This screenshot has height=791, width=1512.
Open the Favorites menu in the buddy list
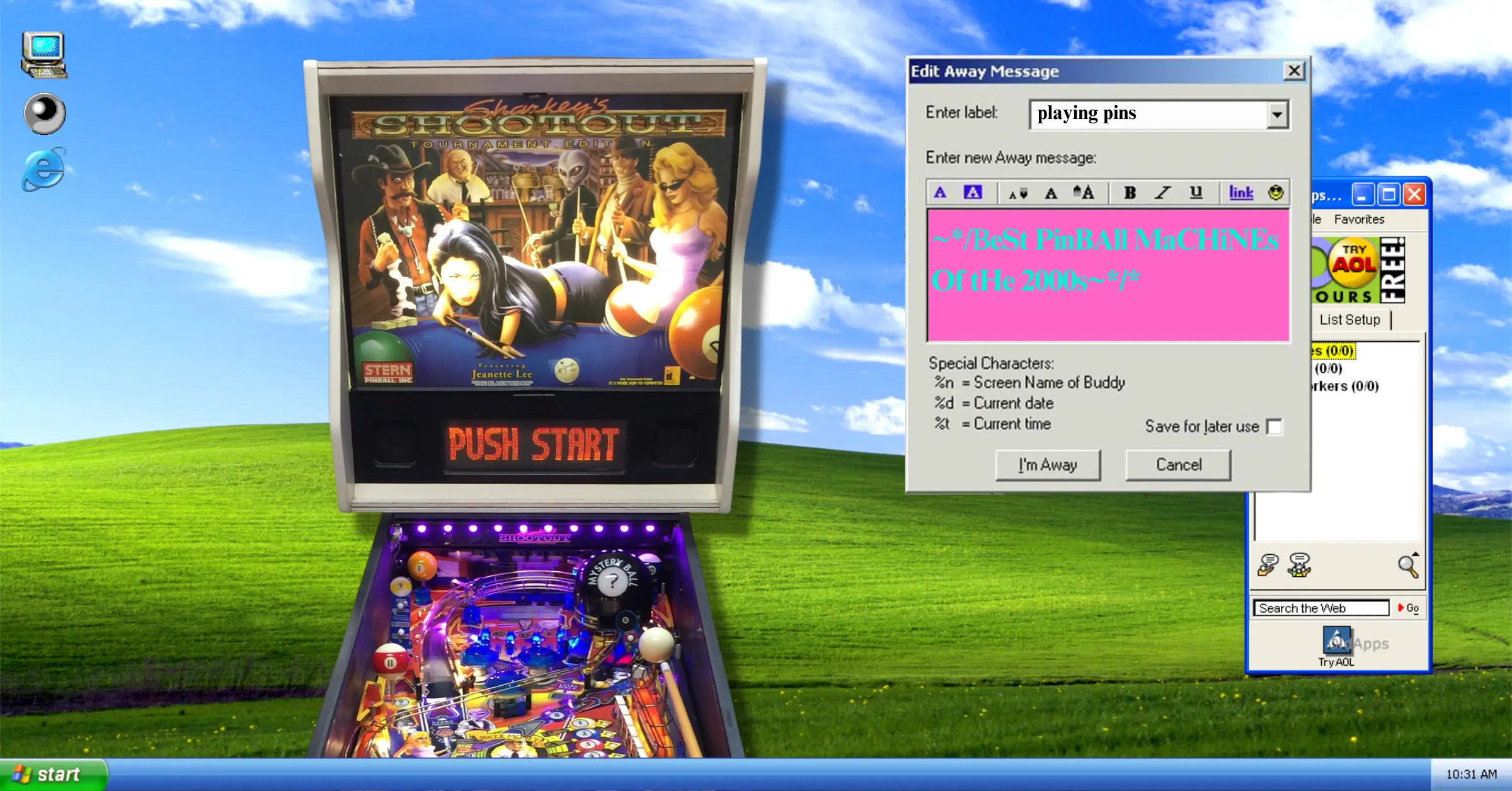click(1358, 219)
